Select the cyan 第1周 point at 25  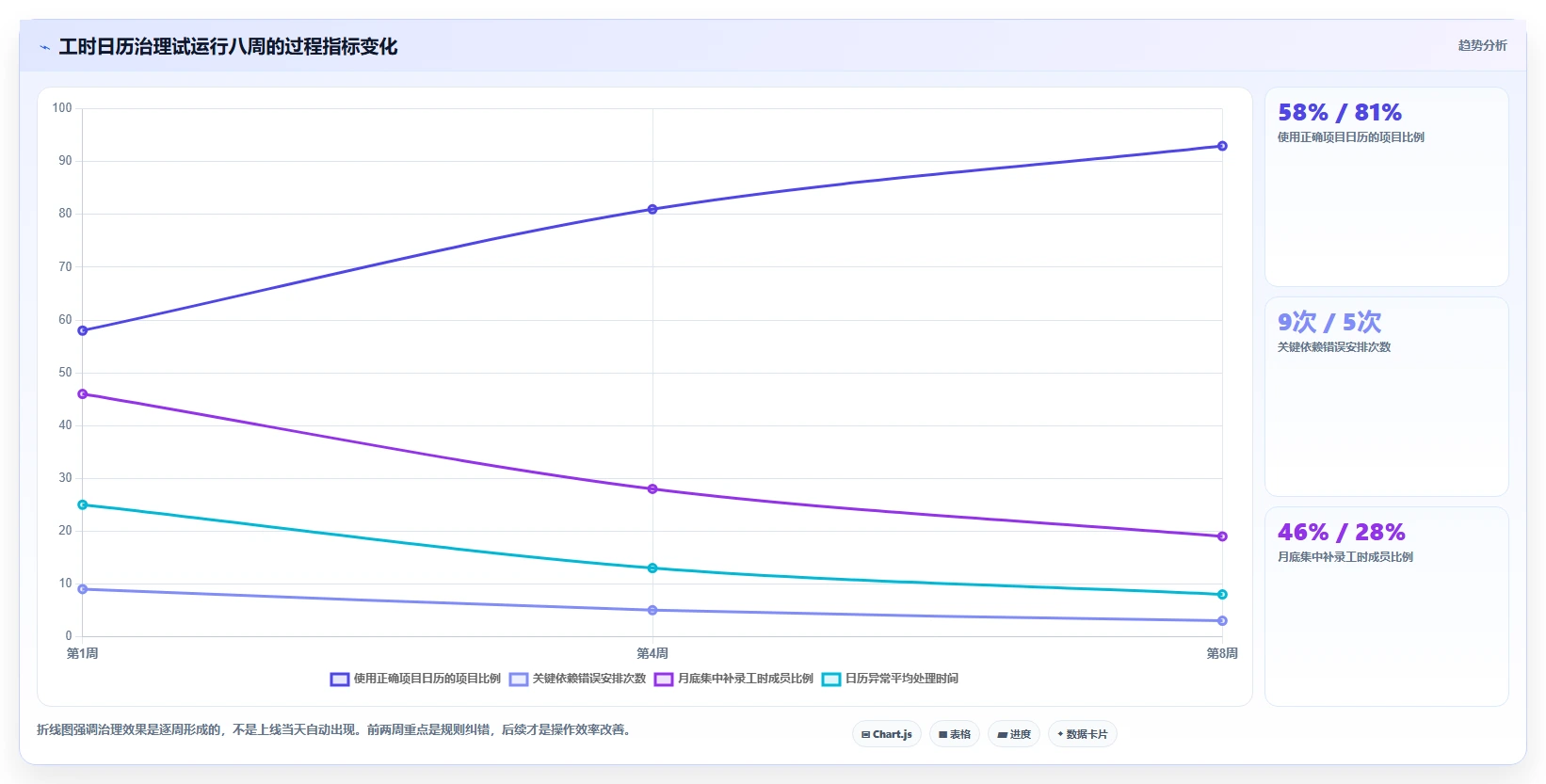coord(83,505)
